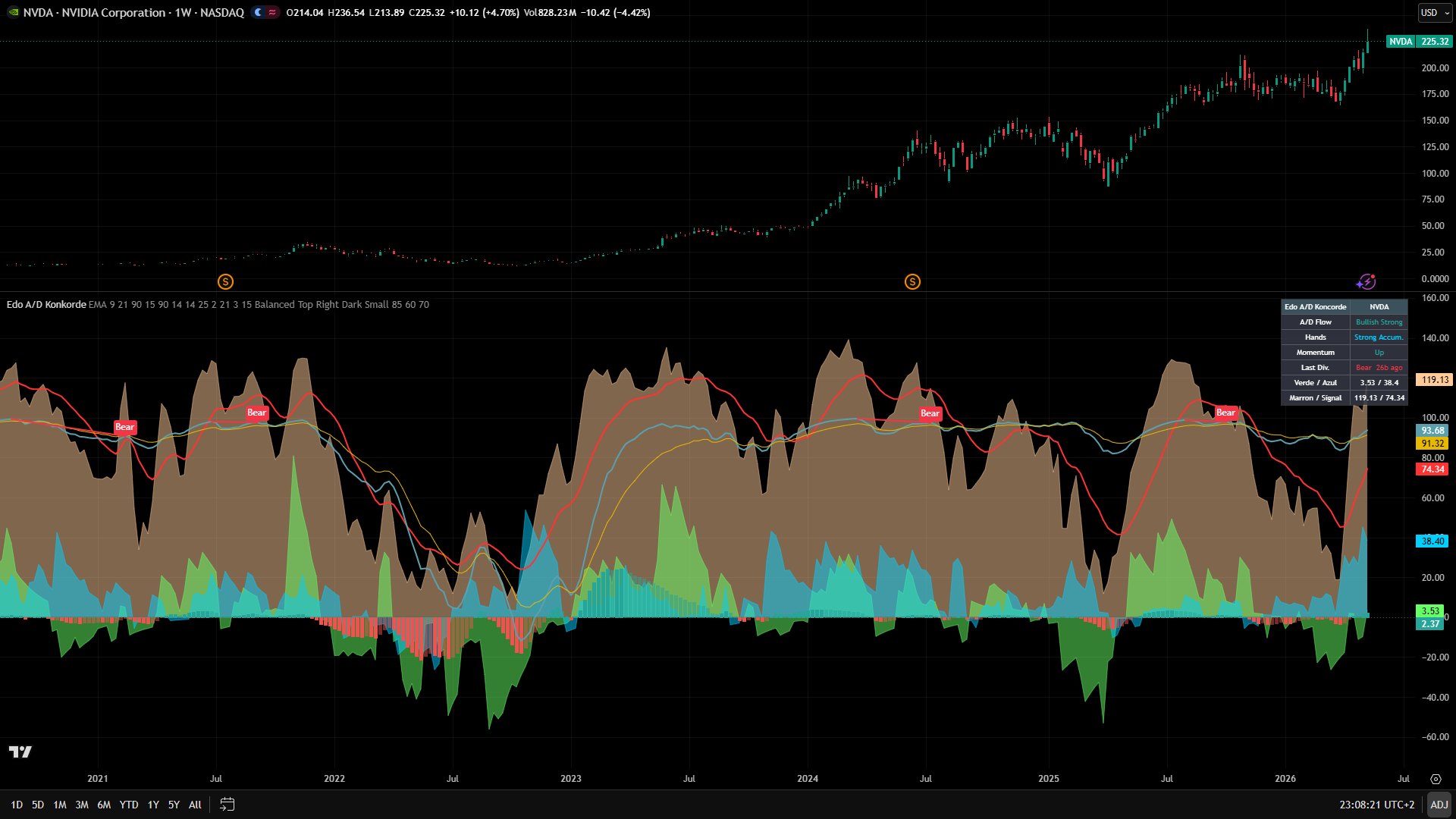The image size is (1456, 819).
Task: Click the NVDA NVIDIA Corporation symbol title
Action: click(133, 13)
